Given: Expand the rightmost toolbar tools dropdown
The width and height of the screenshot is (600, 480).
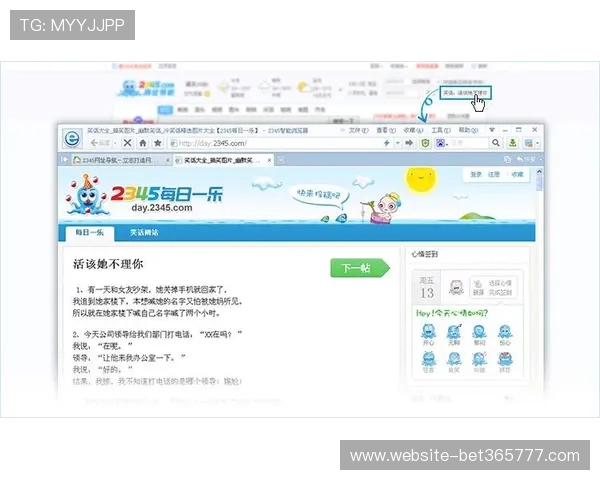Looking at the screenshot, I should coord(538,144).
